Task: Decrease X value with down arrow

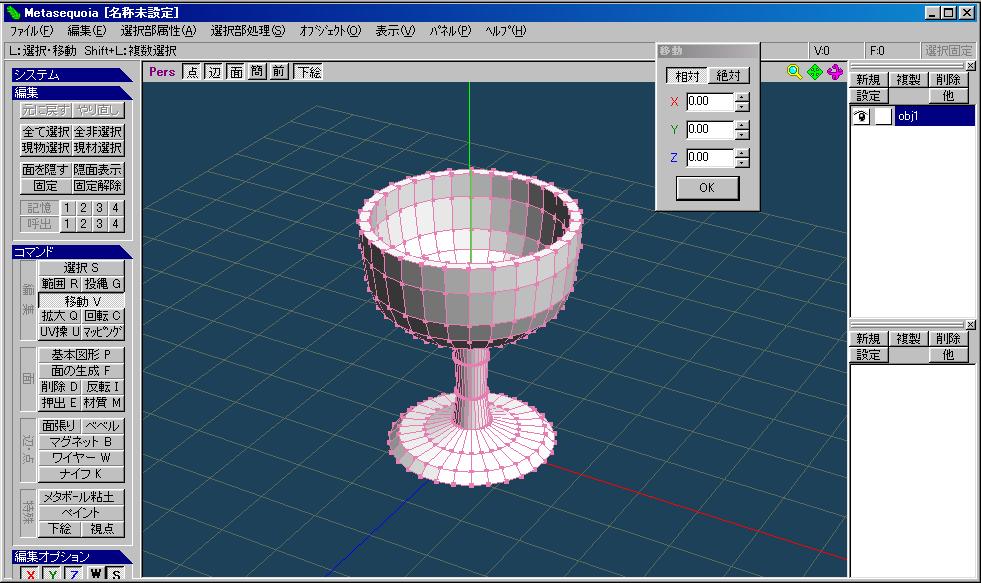Action: click(742, 106)
